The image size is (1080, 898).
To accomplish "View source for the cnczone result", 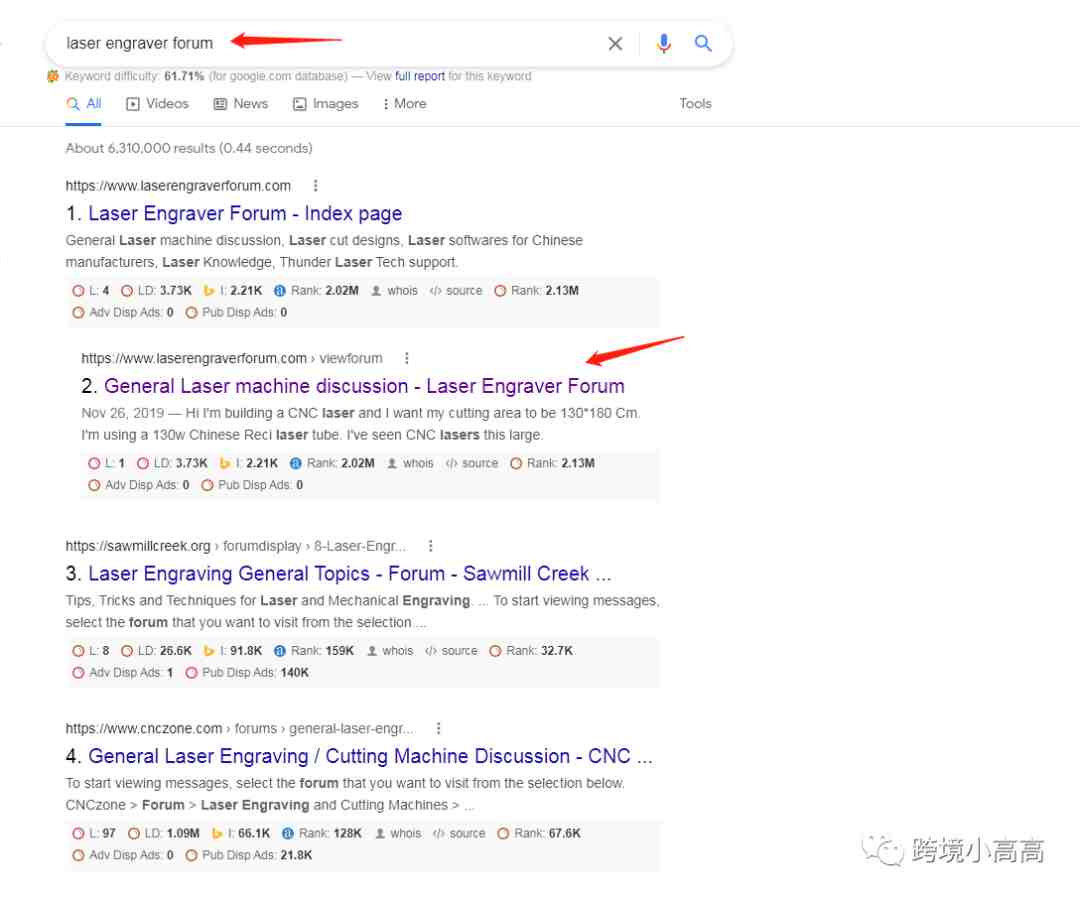I will tap(459, 833).
